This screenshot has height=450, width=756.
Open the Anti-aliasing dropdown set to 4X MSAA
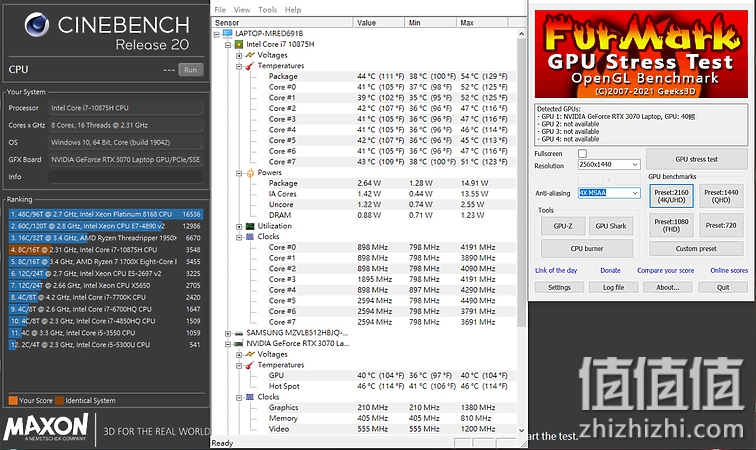[609, 193]
